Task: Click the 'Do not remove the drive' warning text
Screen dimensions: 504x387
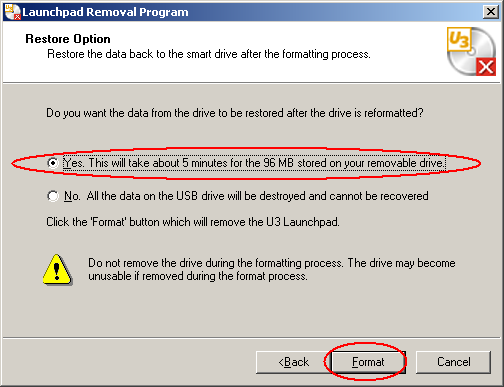Action: tap(272, 270)
